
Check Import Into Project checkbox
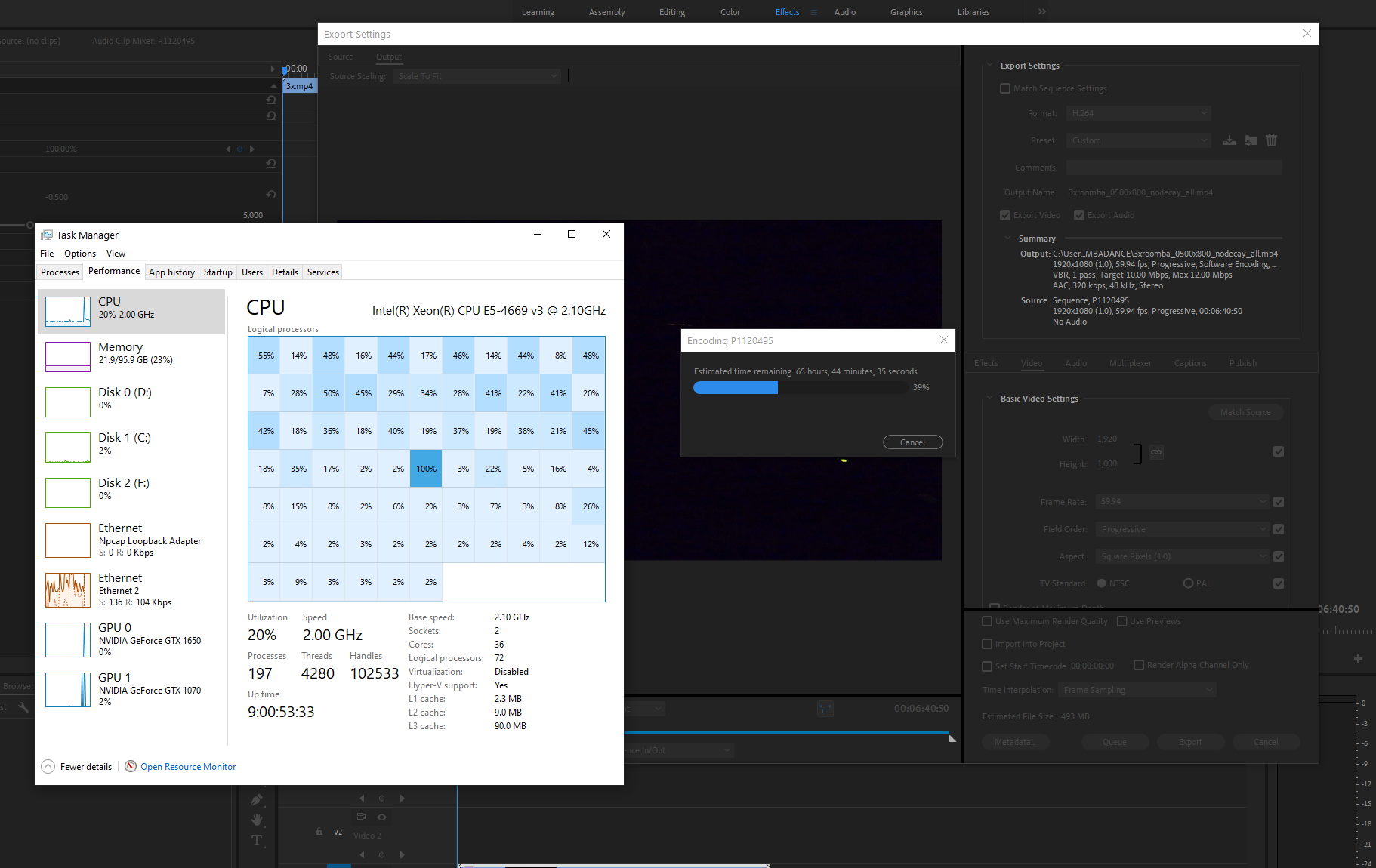[x=987, y=644]
